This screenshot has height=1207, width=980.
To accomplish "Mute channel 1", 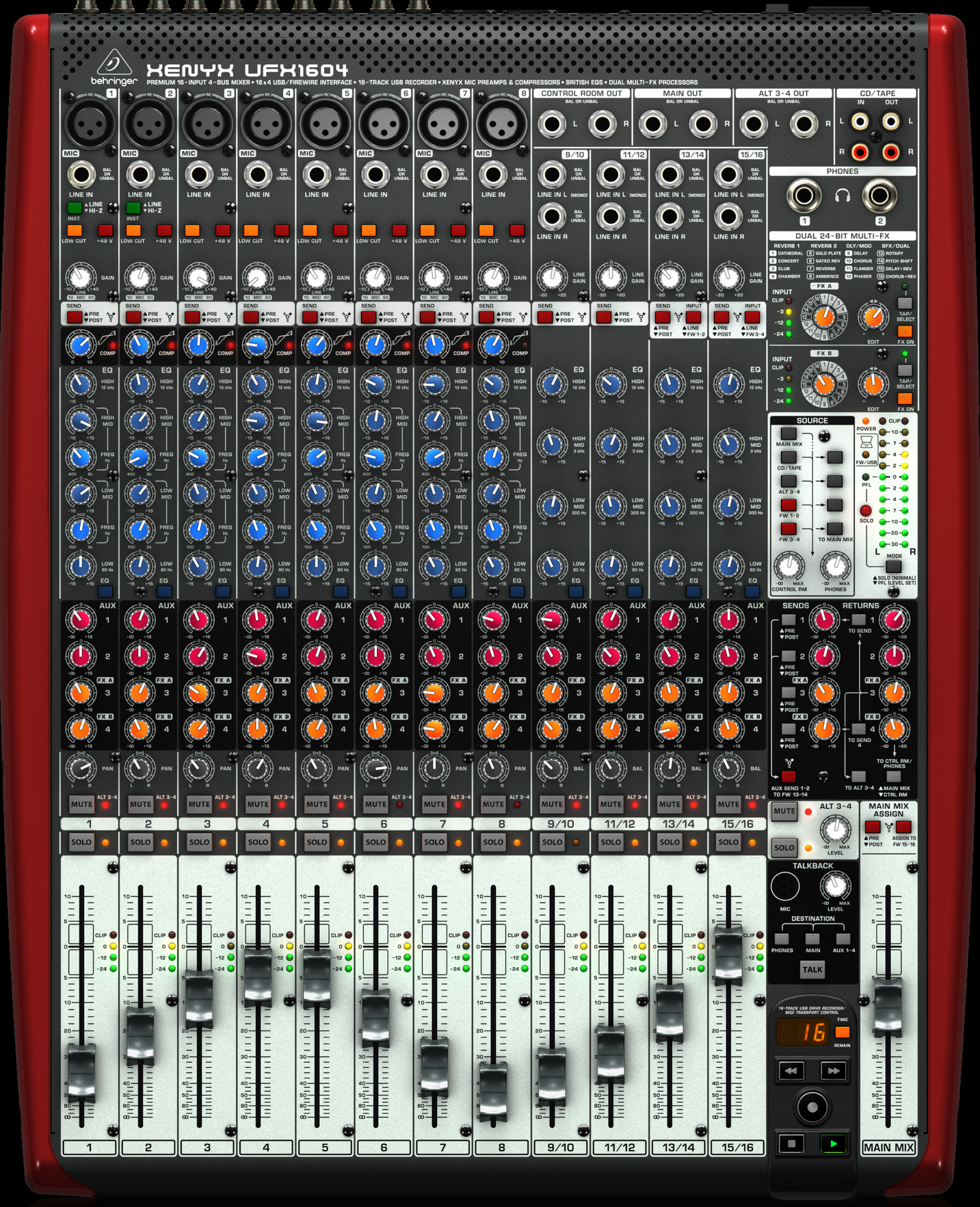I will [81, 804].
